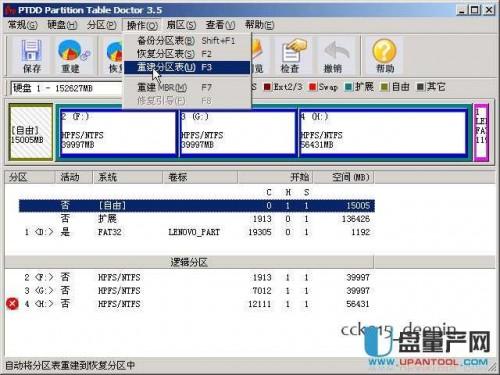The height and width of the screenshot is (375, 500).
Task: Click the 自由 olive legend swatch
Action: tap(385, 87)
